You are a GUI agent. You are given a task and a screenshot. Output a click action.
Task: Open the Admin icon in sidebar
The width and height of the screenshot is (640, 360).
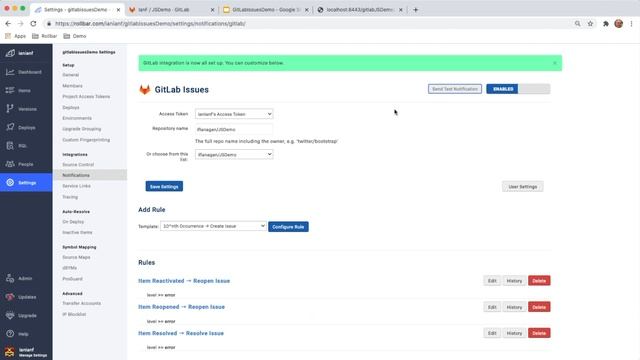(10, 278)
